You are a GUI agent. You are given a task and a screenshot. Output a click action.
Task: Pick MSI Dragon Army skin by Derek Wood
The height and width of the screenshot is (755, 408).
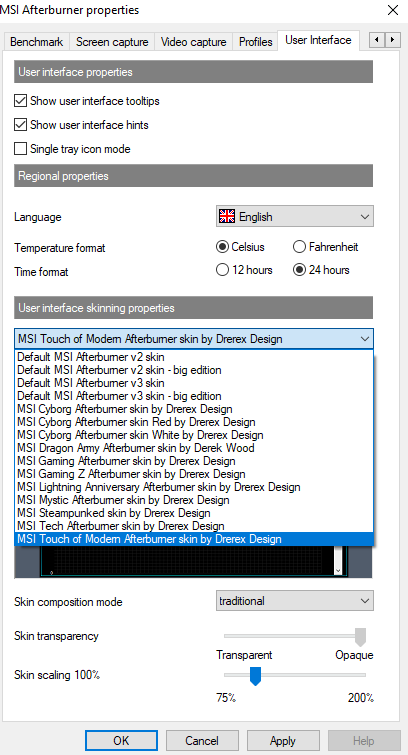point(194,448)
